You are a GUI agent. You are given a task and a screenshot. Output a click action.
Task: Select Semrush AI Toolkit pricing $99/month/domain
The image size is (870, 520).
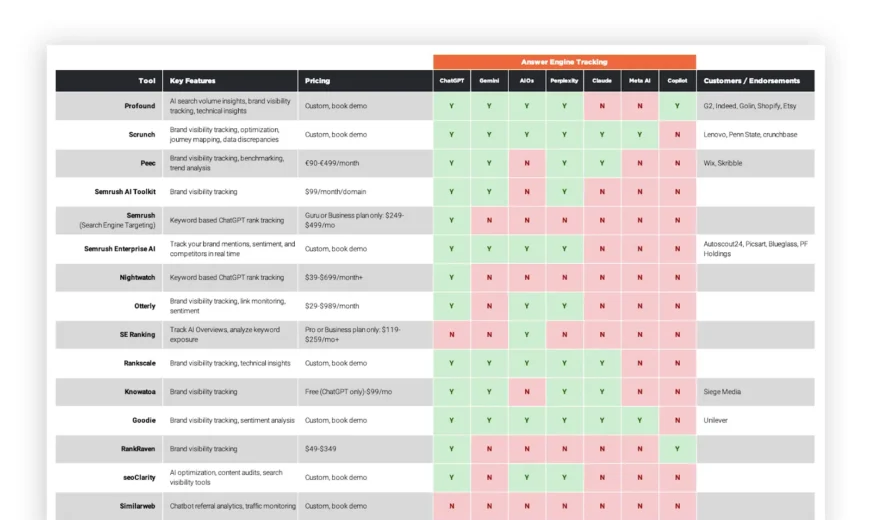335,191
